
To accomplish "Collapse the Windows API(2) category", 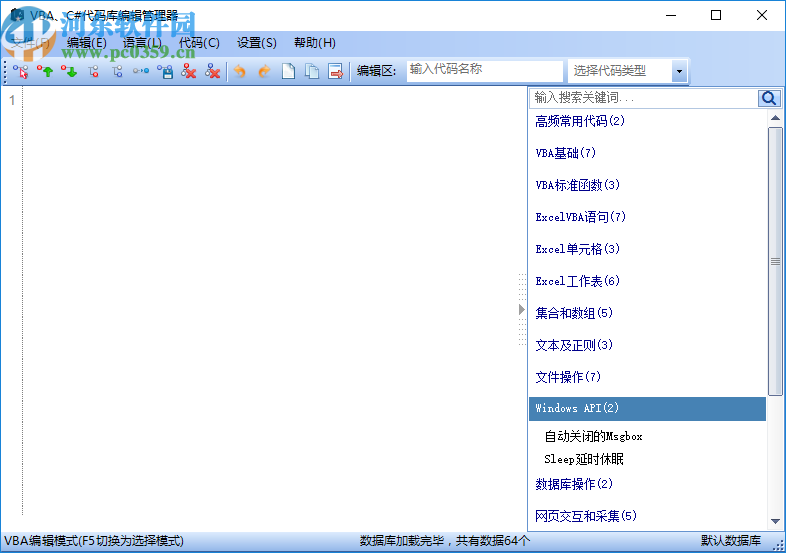I will pyautogui.click(x=647, y=409).
